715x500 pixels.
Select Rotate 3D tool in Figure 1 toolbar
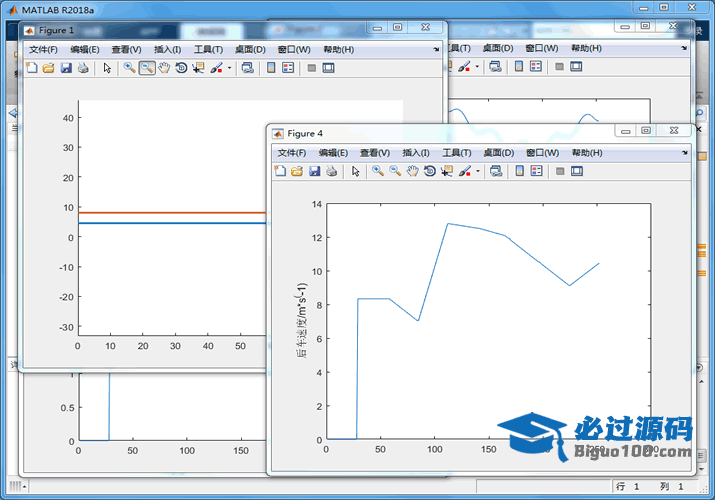pyautogui.click(x=181, y=68)
